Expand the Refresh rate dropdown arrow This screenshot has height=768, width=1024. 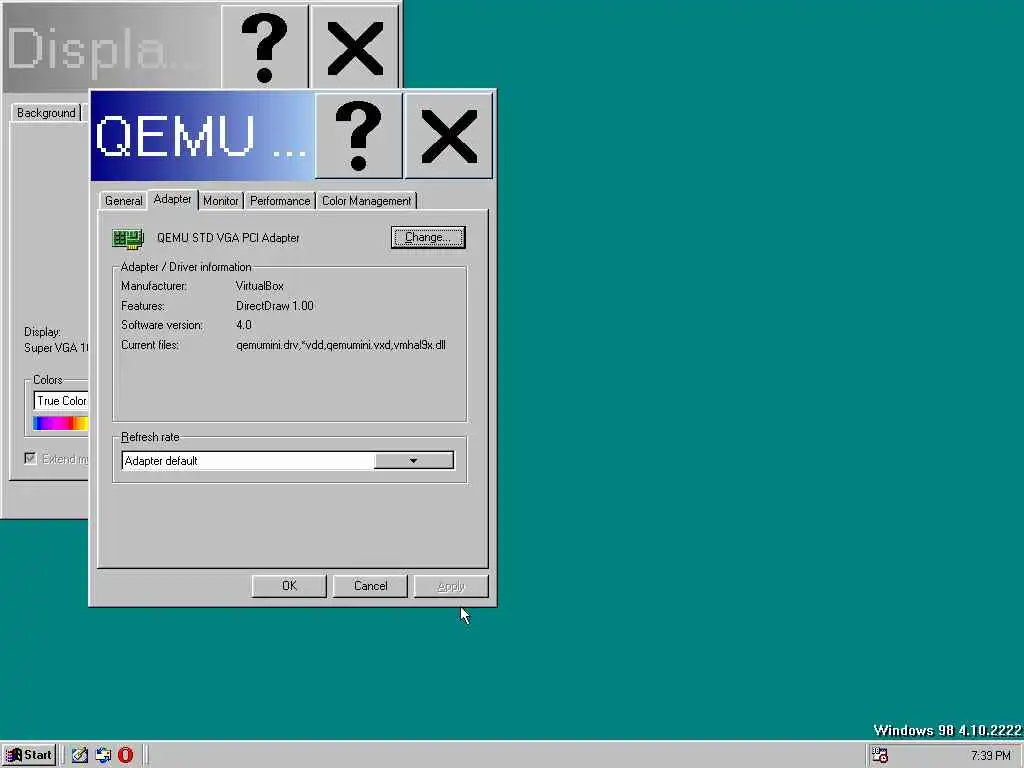[x=413, y=460]
